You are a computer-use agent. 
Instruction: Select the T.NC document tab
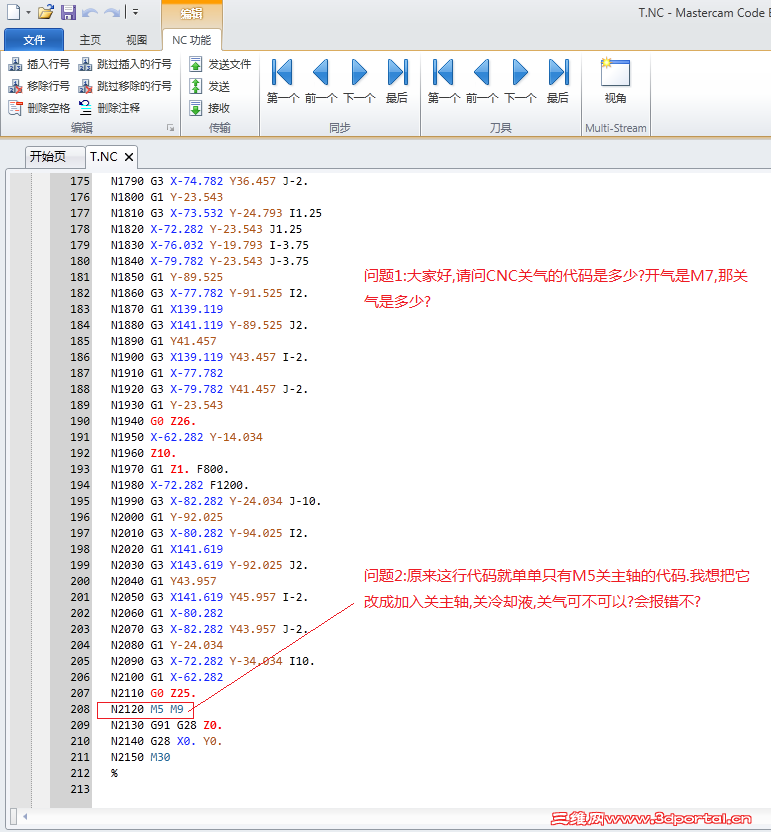coord(104,157)
